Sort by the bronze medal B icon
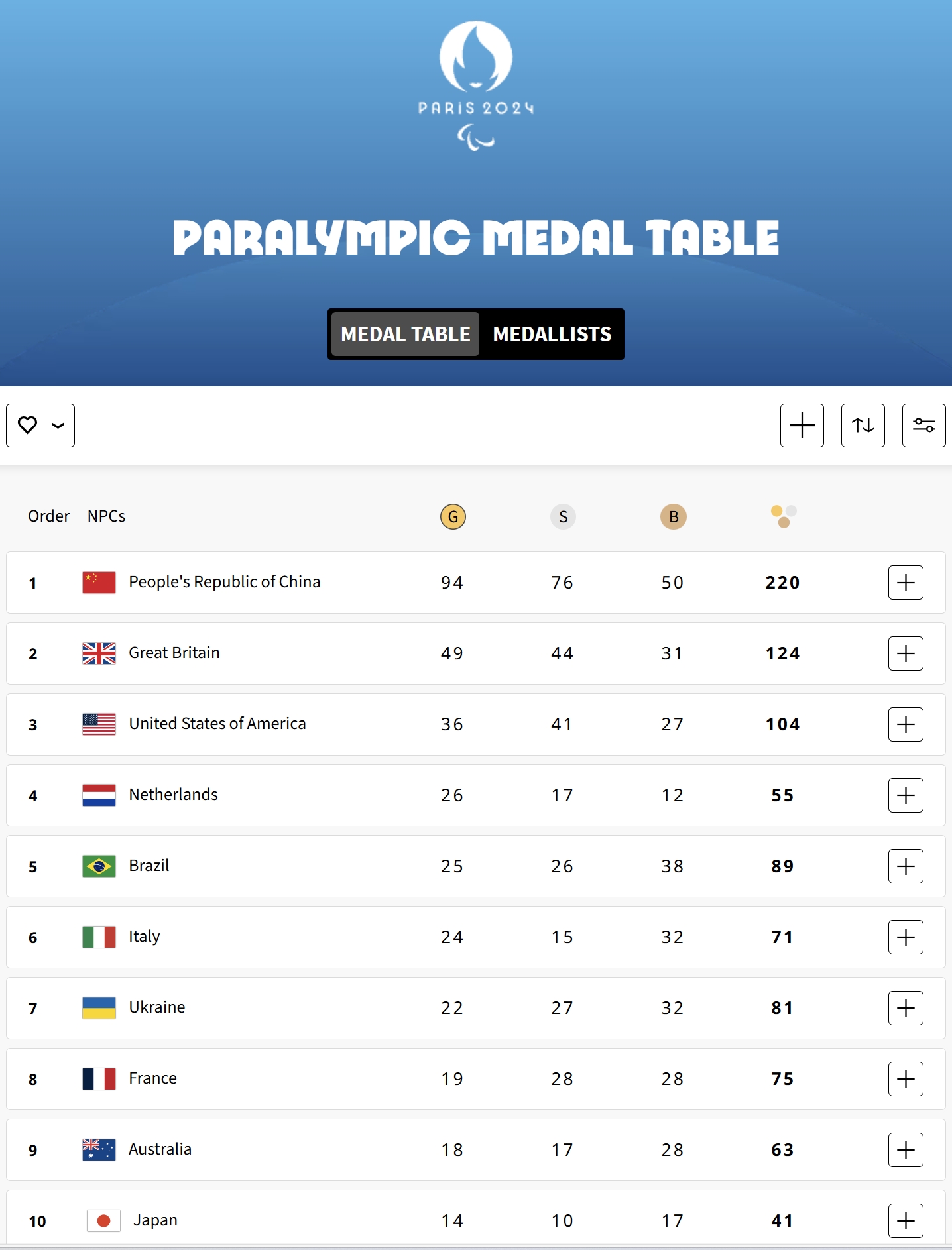 pos(674,516)
